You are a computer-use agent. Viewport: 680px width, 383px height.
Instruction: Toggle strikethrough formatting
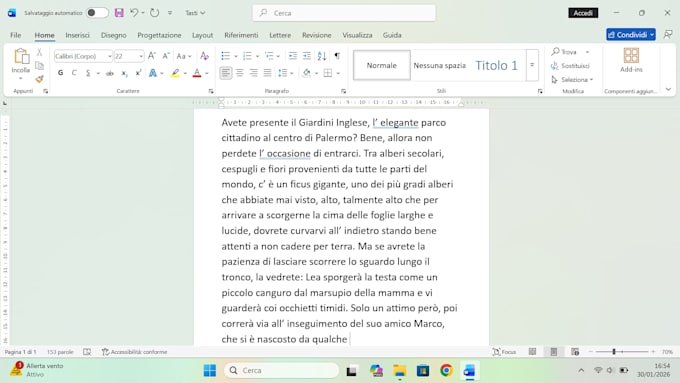pyautogui.click(x=110, y=73)
